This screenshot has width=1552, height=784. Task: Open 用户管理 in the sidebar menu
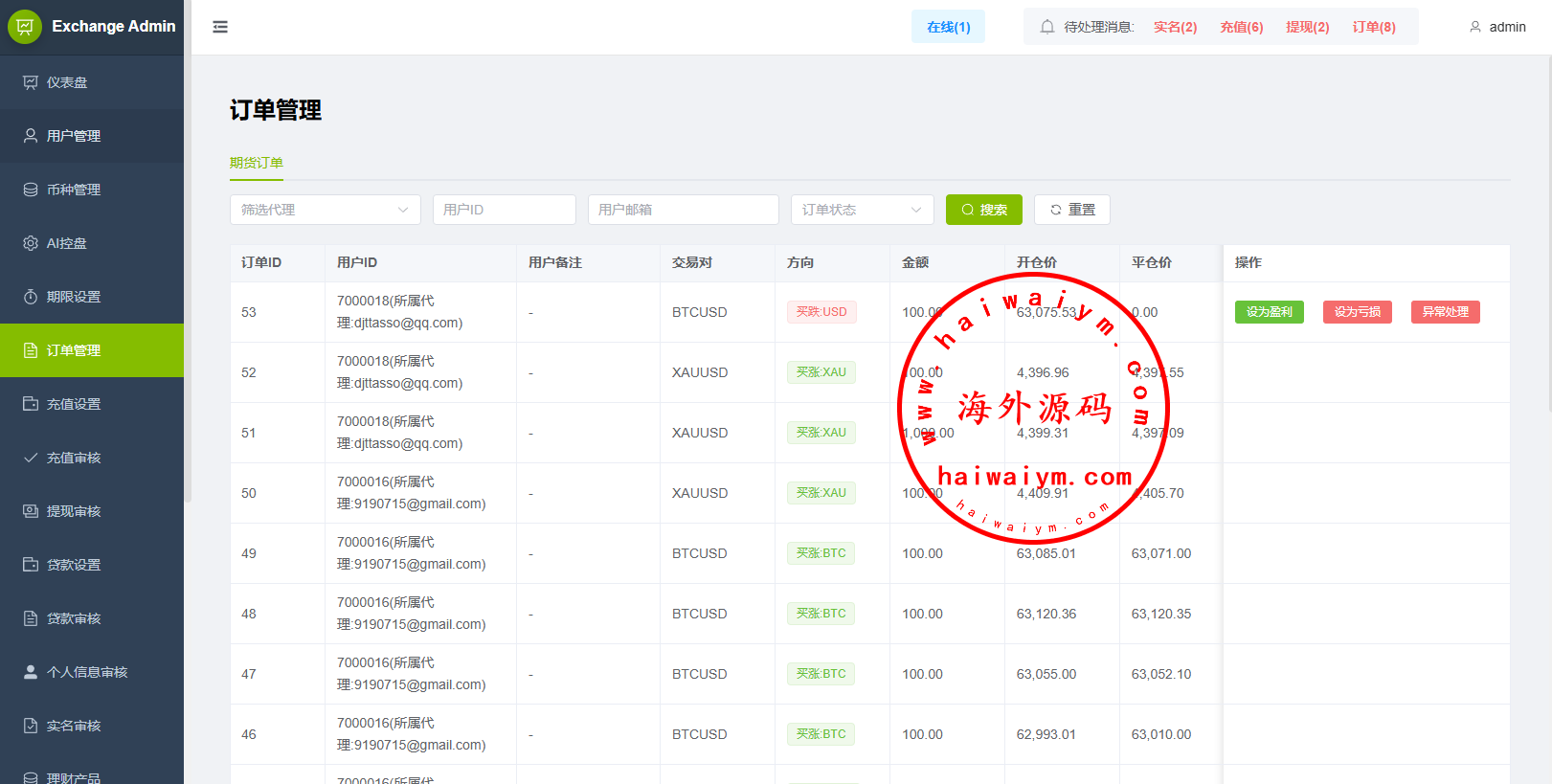[x=92, y=136]
